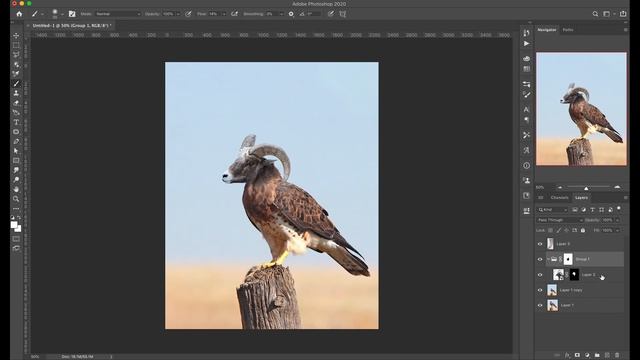Viewport: 640px width, 360px height.
Task: Open the layer Kind filter dropdown
Action: tap(553, 210)
